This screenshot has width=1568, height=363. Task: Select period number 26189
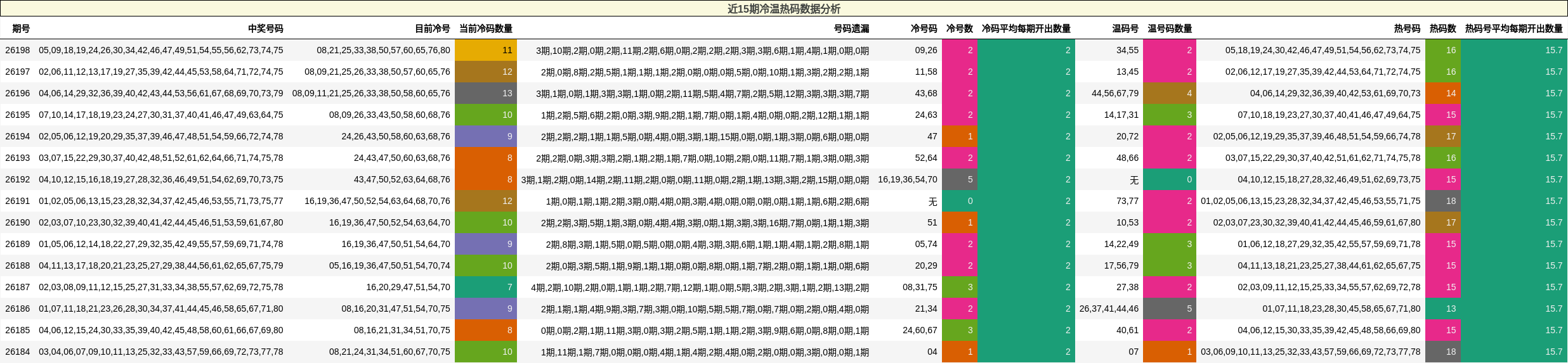[18, 244]
